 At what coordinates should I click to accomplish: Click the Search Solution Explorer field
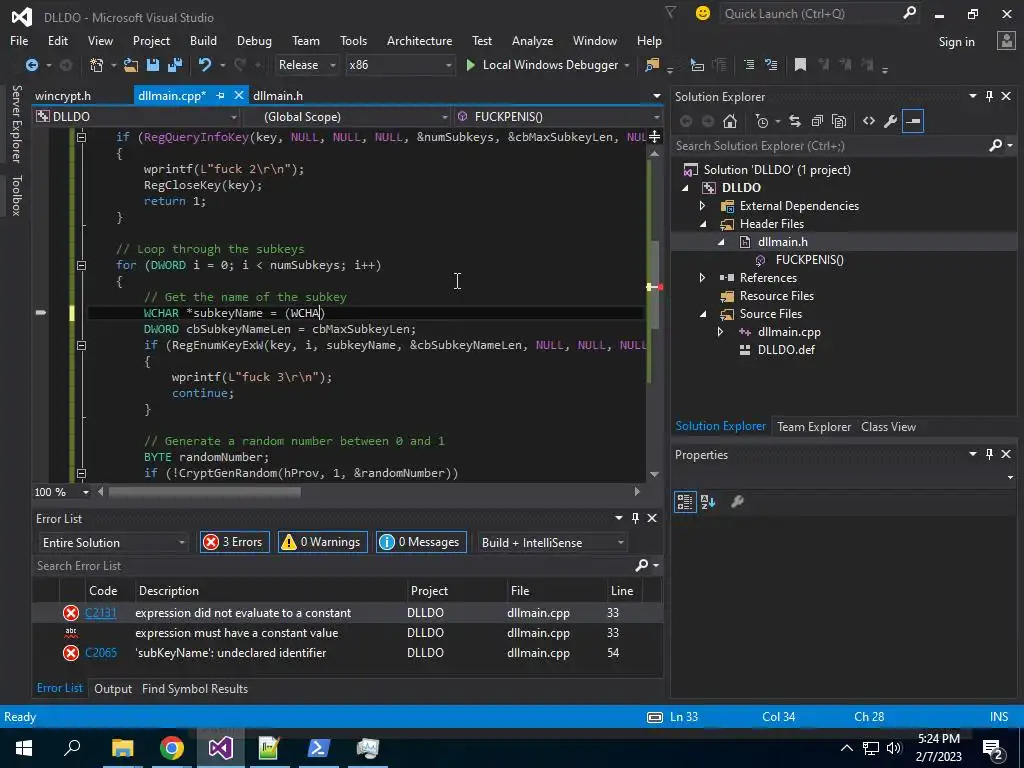pos(831,146)
